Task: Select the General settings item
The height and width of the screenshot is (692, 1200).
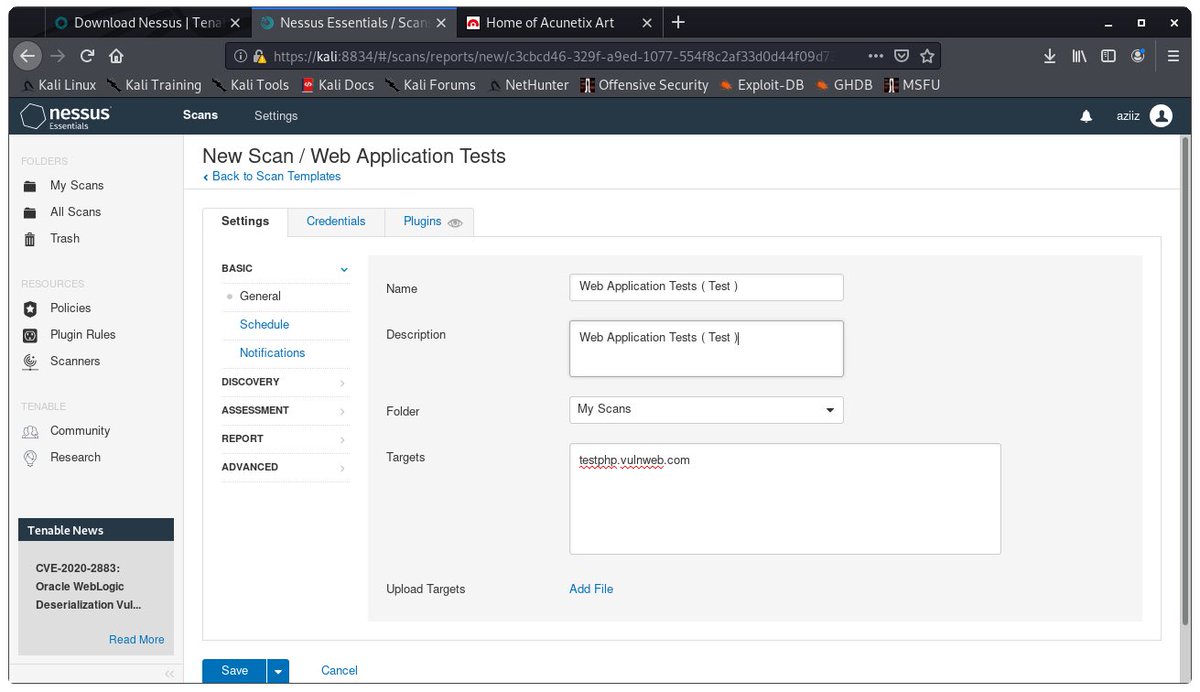Action: click(260, 296)
